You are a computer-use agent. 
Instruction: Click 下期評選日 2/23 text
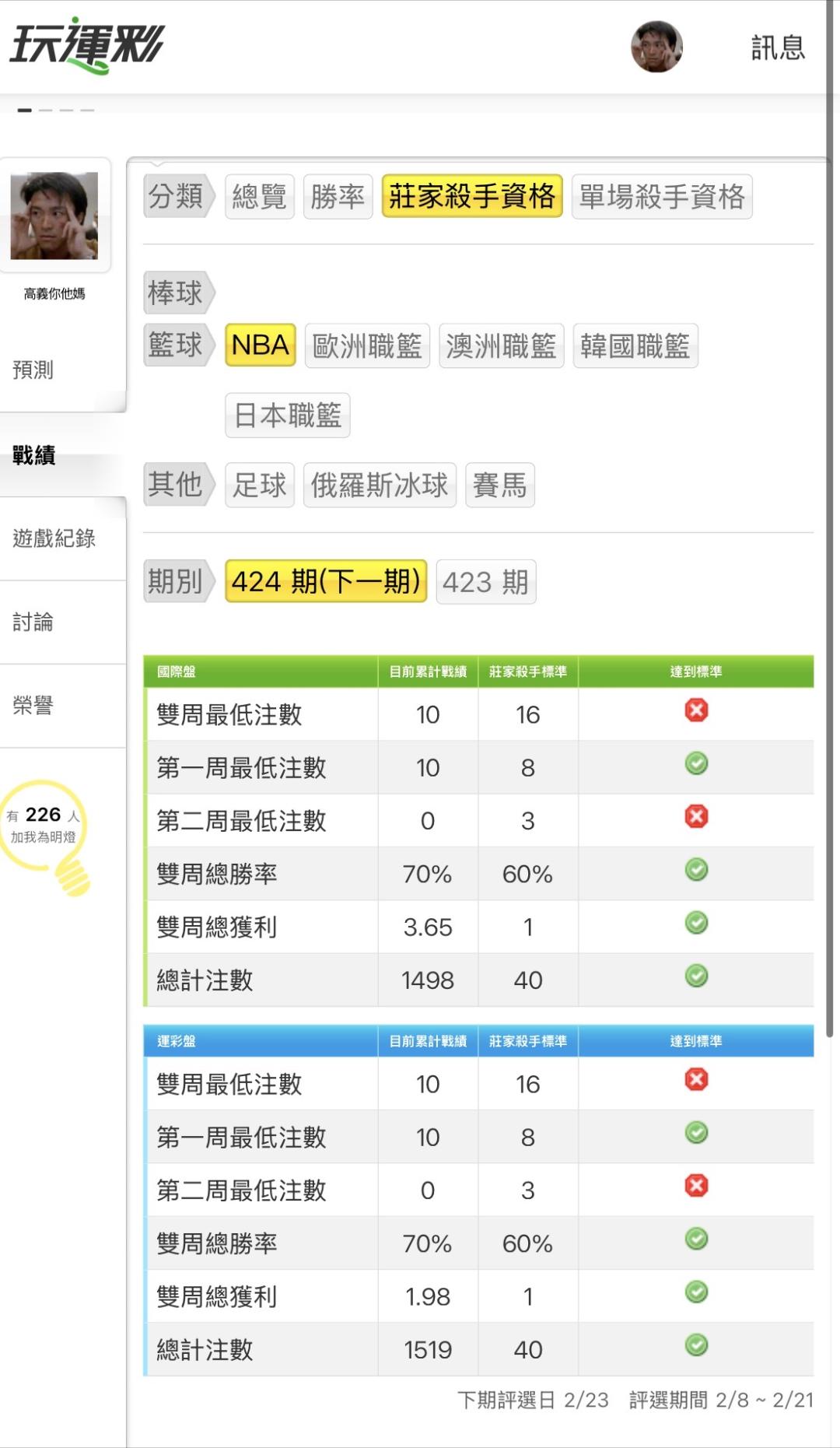[534, 1401]
